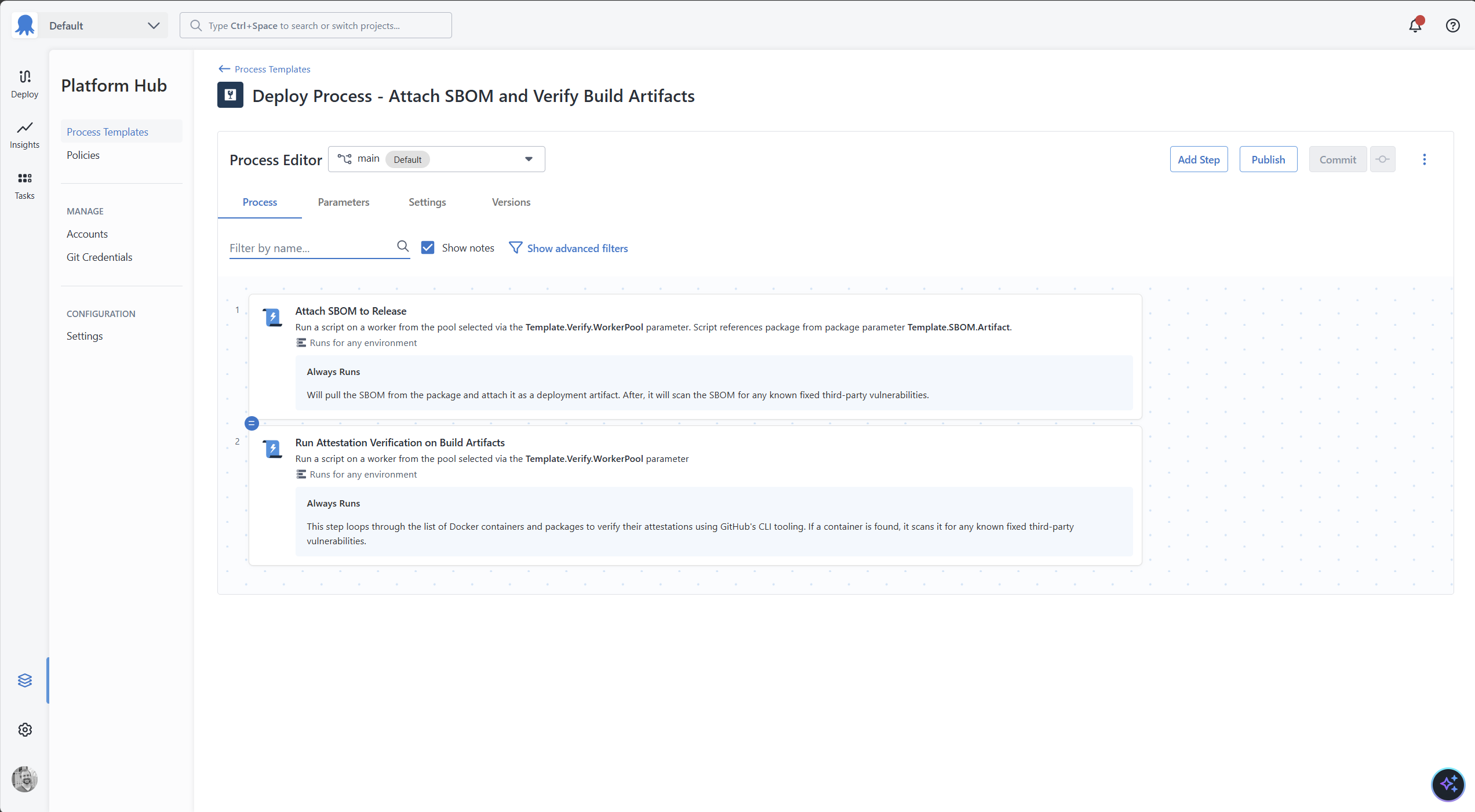Uncheck the Show notes checkbox
Viewport: 1475px width, 812px height.
(428, 247)
